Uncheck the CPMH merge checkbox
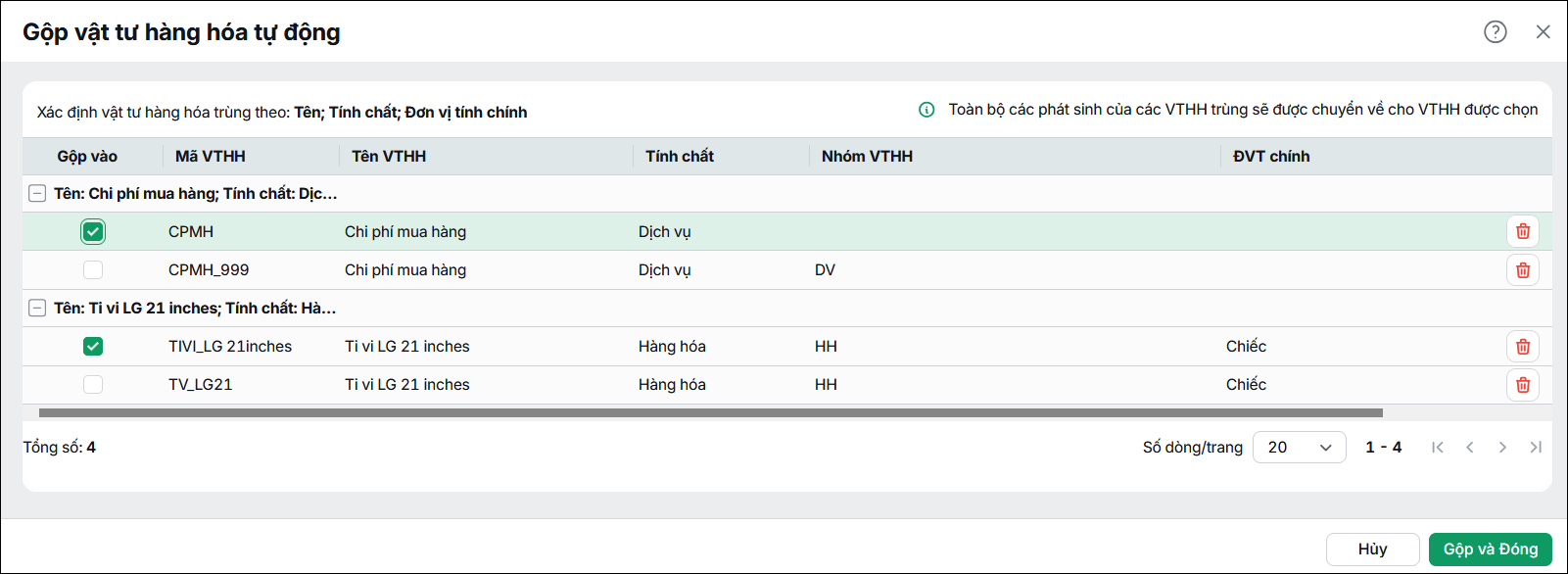Screen dimensions: 1568x574 [x=93, y=232]
